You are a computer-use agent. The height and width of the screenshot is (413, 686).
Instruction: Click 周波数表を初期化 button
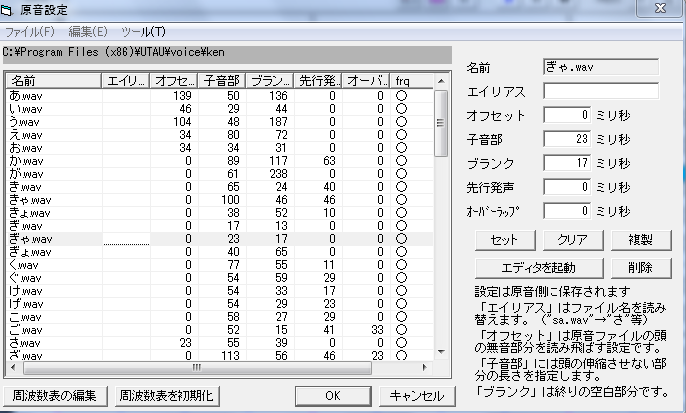pyautogui.click(x=167, y=396)
